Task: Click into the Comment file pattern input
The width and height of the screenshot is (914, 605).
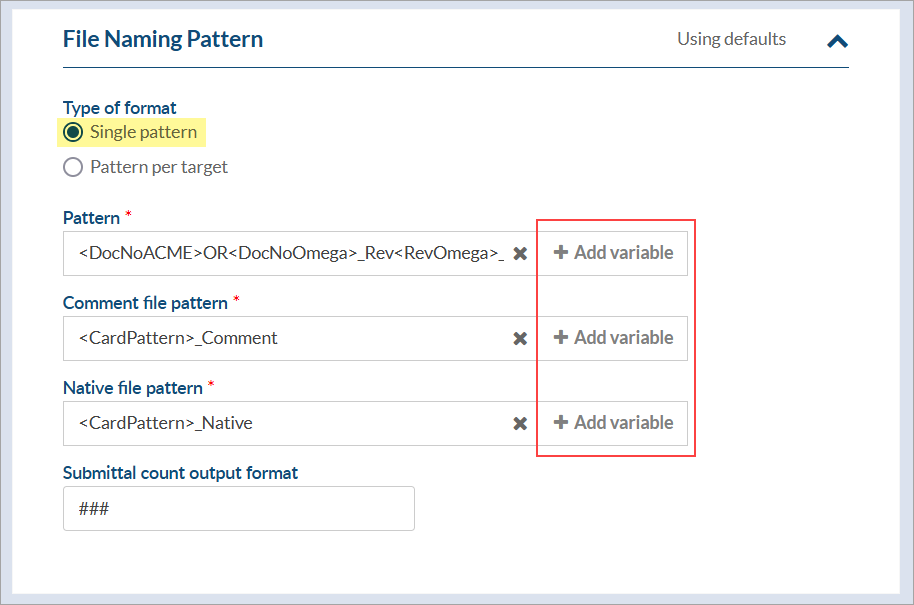Action: coord(290,338)
